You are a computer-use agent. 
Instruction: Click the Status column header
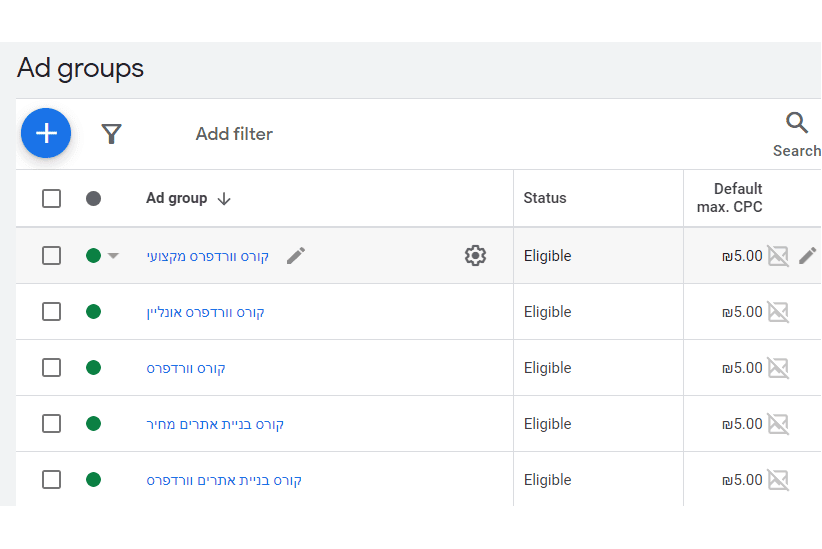click(x=545, y=198)
